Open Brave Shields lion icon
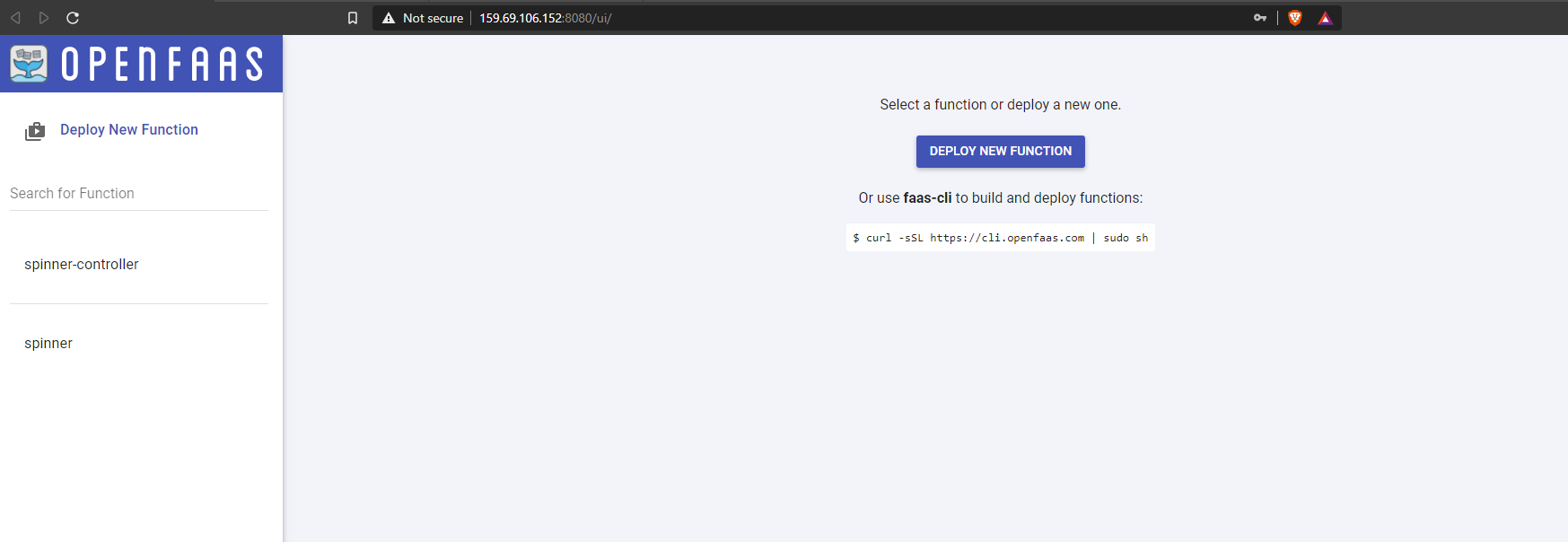1568x542 pixels. click(x=1295, y=18)
